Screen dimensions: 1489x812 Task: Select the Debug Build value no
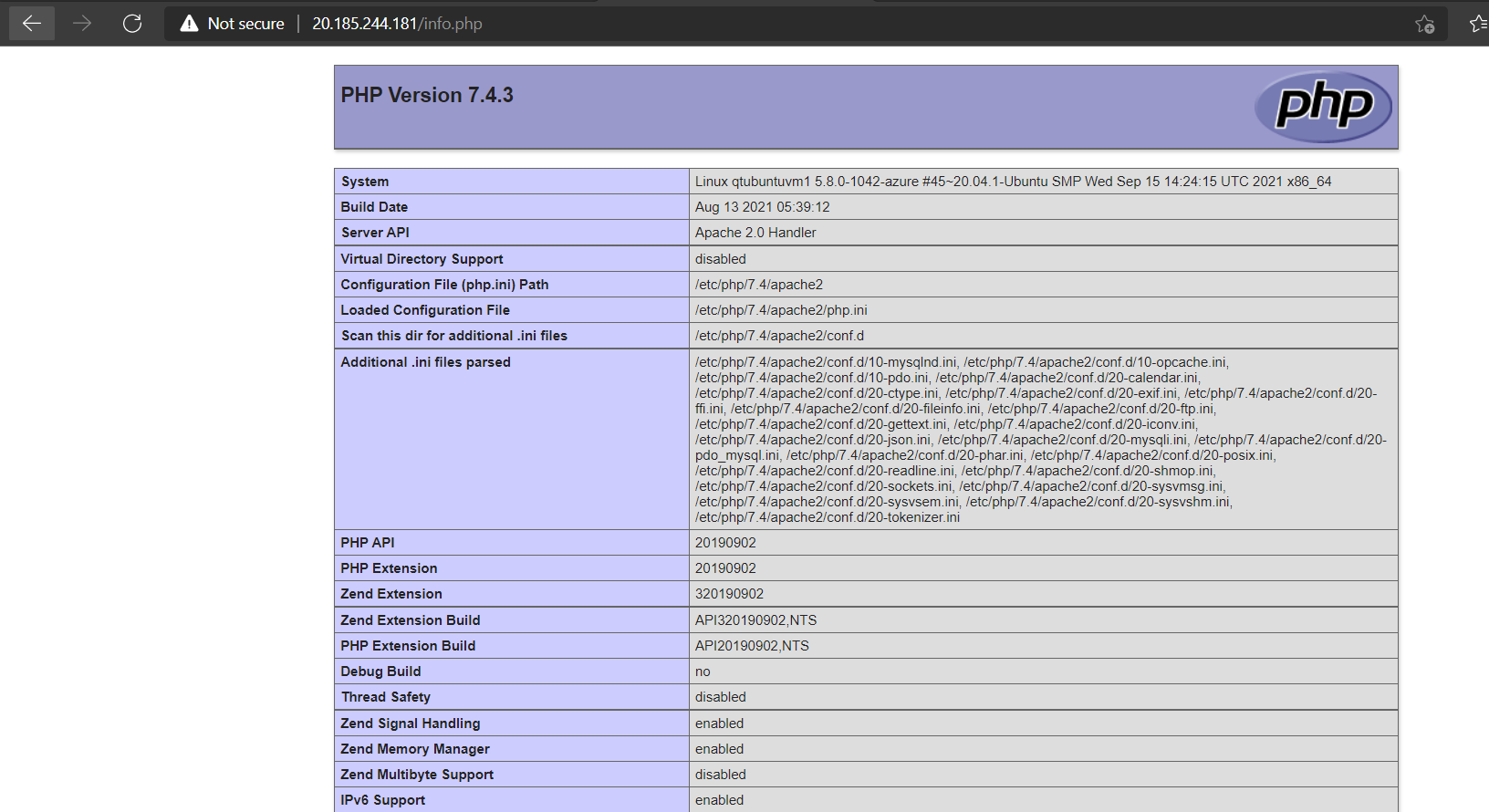click(703, 671)
